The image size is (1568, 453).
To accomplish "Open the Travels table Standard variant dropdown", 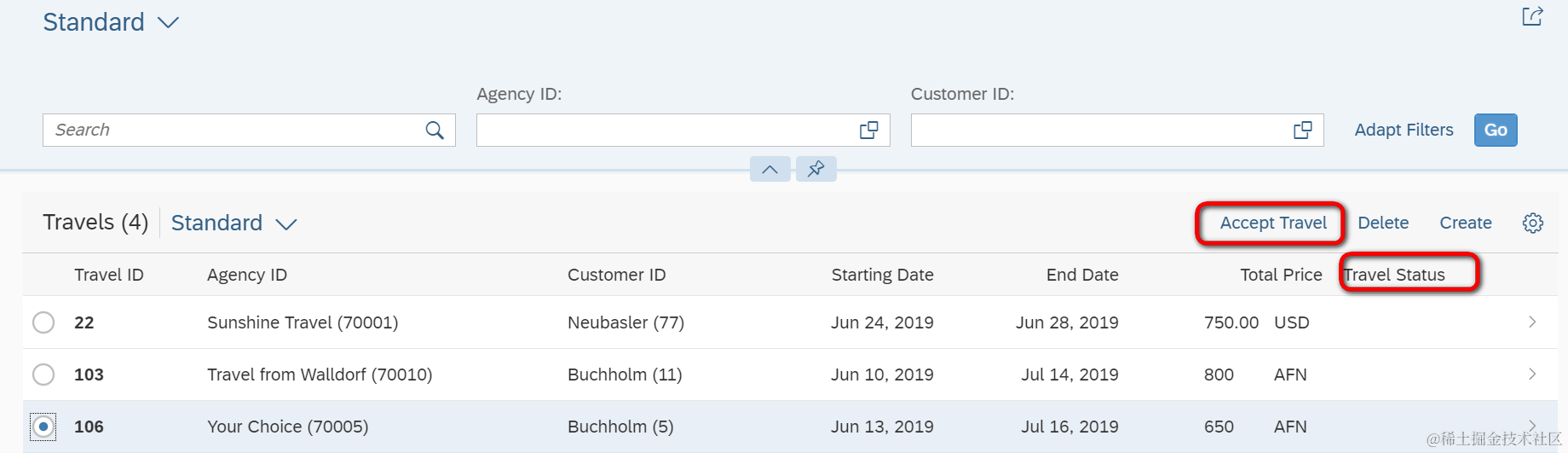I will coord(285,224).
